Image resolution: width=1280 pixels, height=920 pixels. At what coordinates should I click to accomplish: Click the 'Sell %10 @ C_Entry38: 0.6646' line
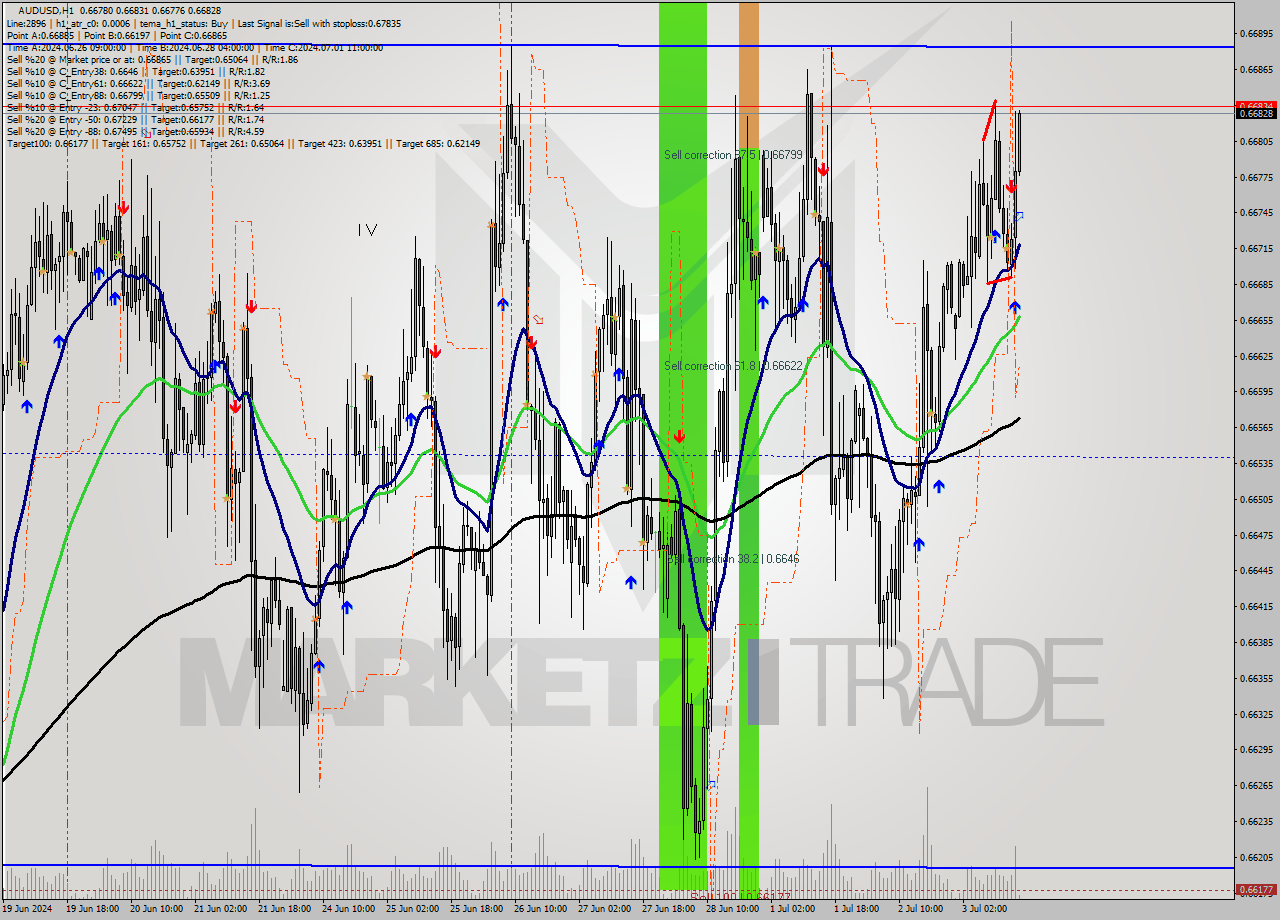136,71
